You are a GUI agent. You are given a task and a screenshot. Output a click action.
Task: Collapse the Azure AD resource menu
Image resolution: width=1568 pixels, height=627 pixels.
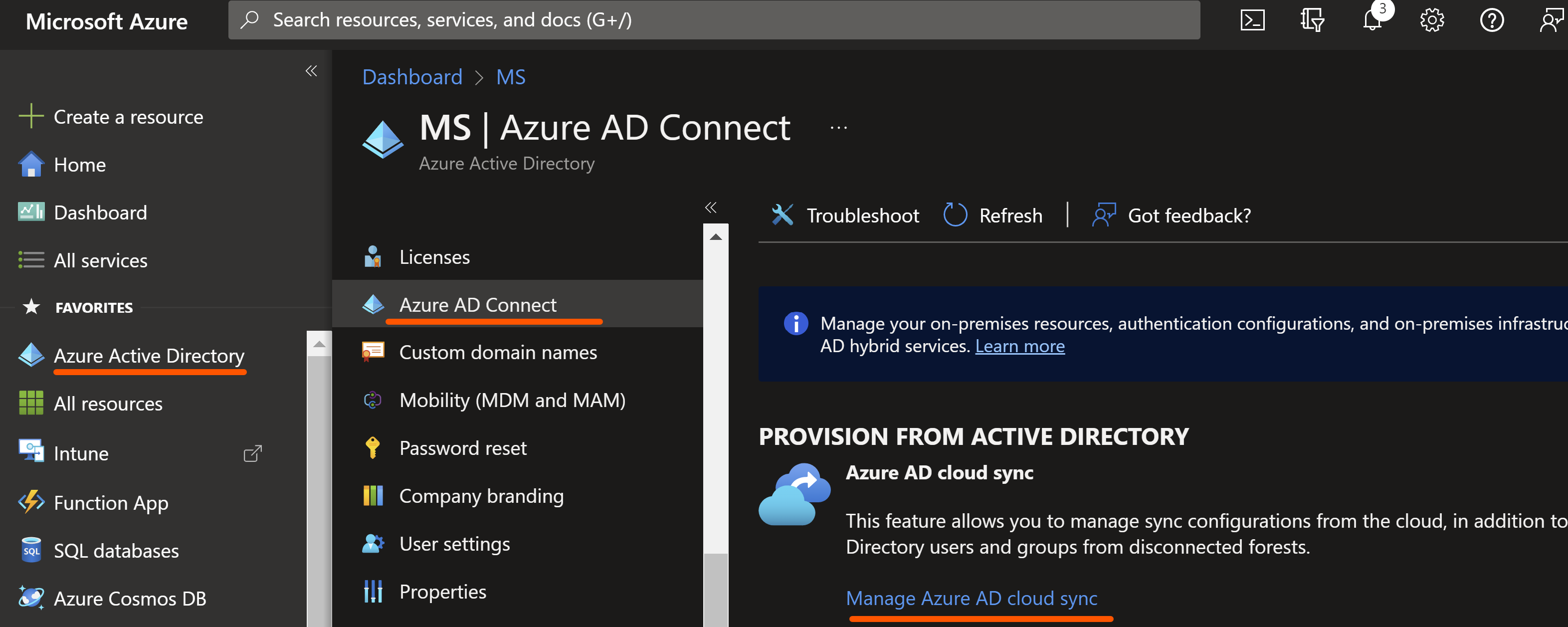pyautogui.click(x=710, y=208)
